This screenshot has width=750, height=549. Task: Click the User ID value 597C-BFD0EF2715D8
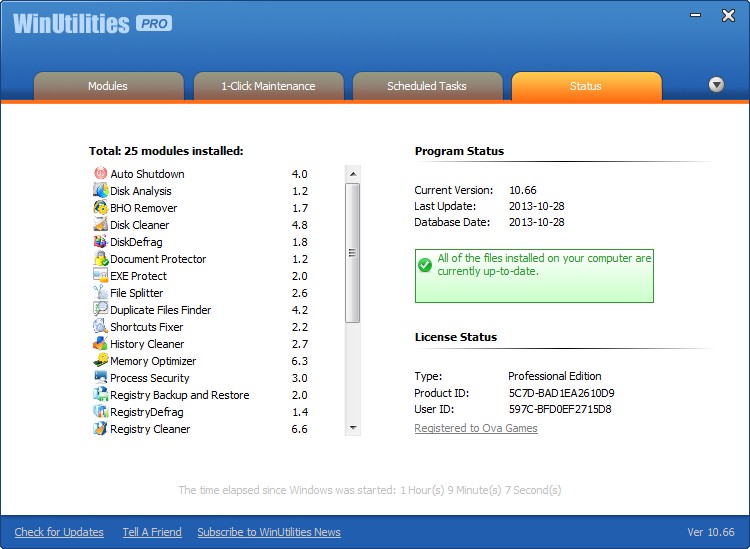(560, 409)
